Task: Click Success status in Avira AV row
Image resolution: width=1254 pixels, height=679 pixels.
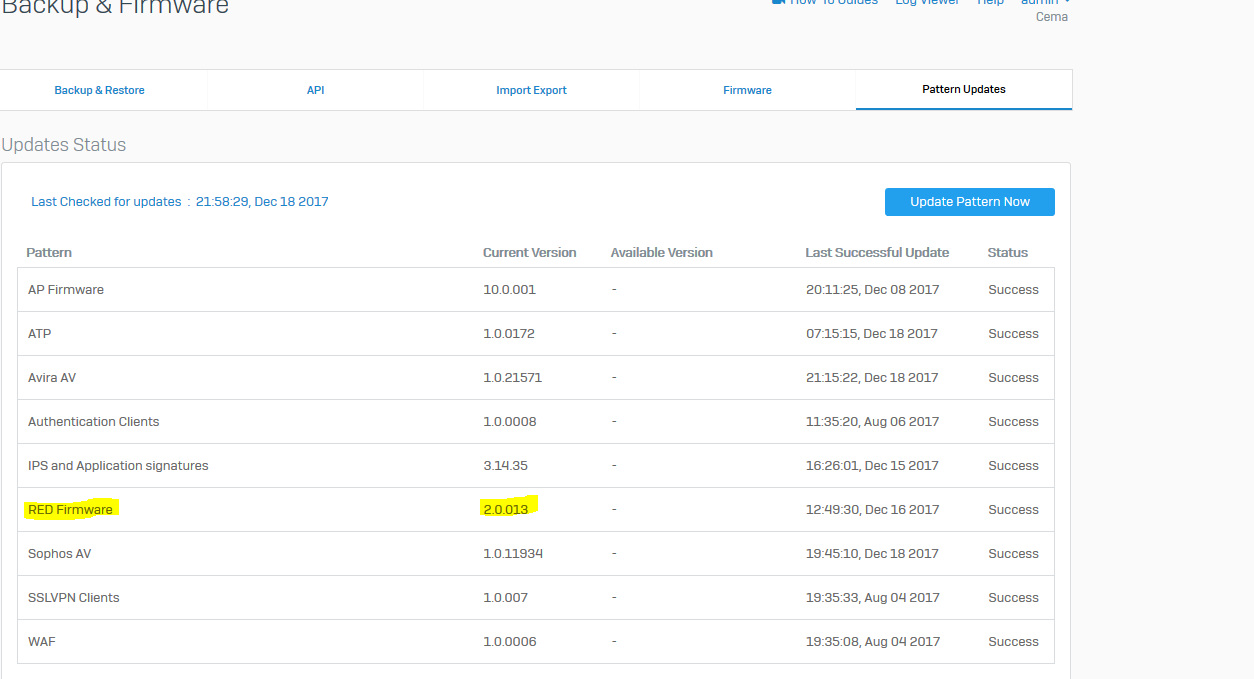Action: [1013, 378]
